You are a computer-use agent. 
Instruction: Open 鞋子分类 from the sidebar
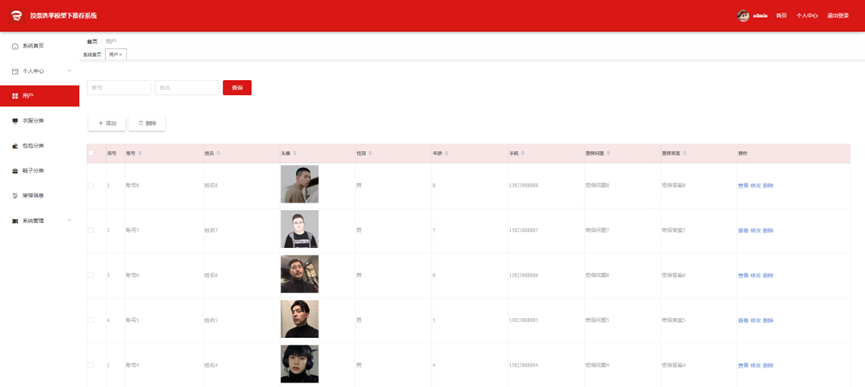pyautogui.click(x=33, y=171)
